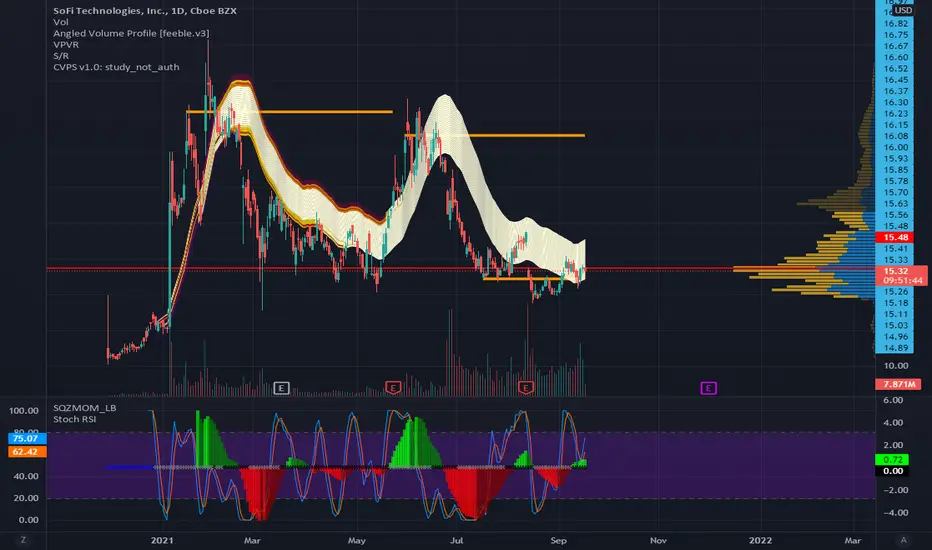Click the 2021 label on time axis
The width and height of the screenshot is (932, 550).
162,540
